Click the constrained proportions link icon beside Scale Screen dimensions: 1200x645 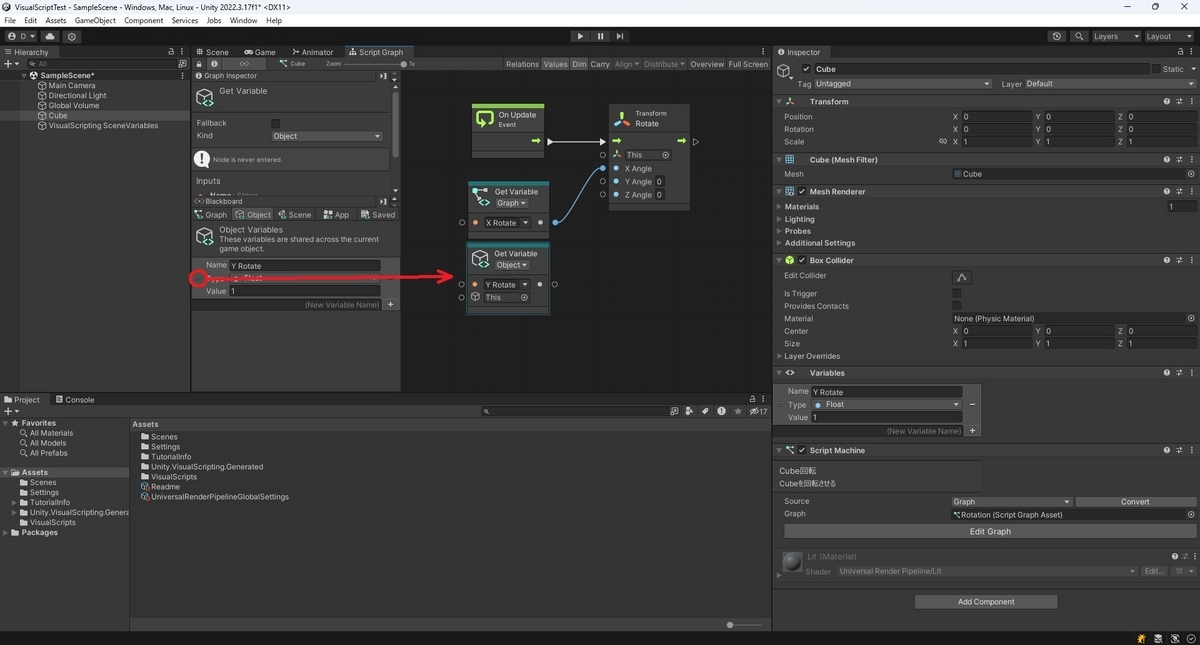coord(942,142)
